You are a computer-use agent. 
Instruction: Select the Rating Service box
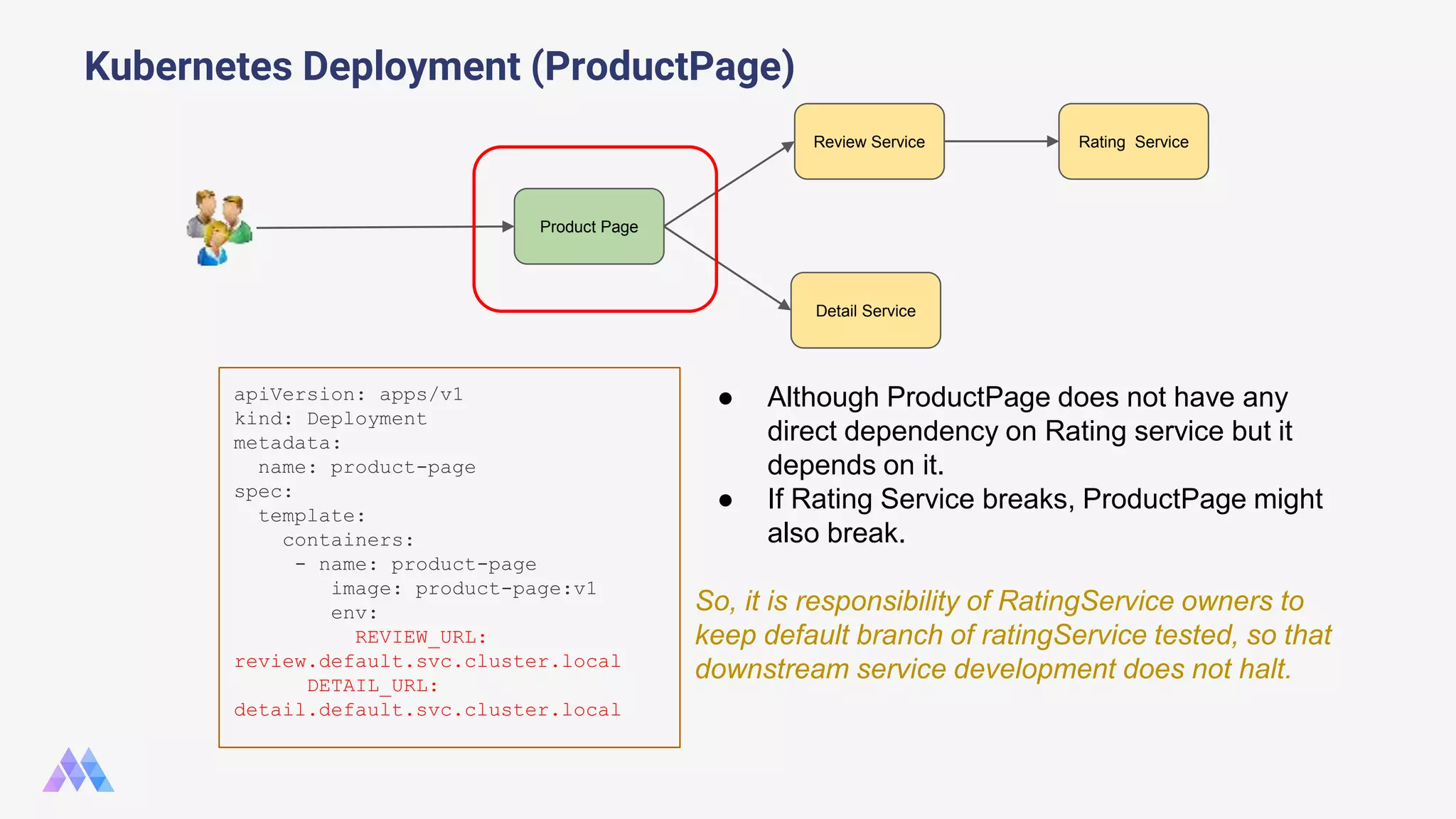(1133, 141)
